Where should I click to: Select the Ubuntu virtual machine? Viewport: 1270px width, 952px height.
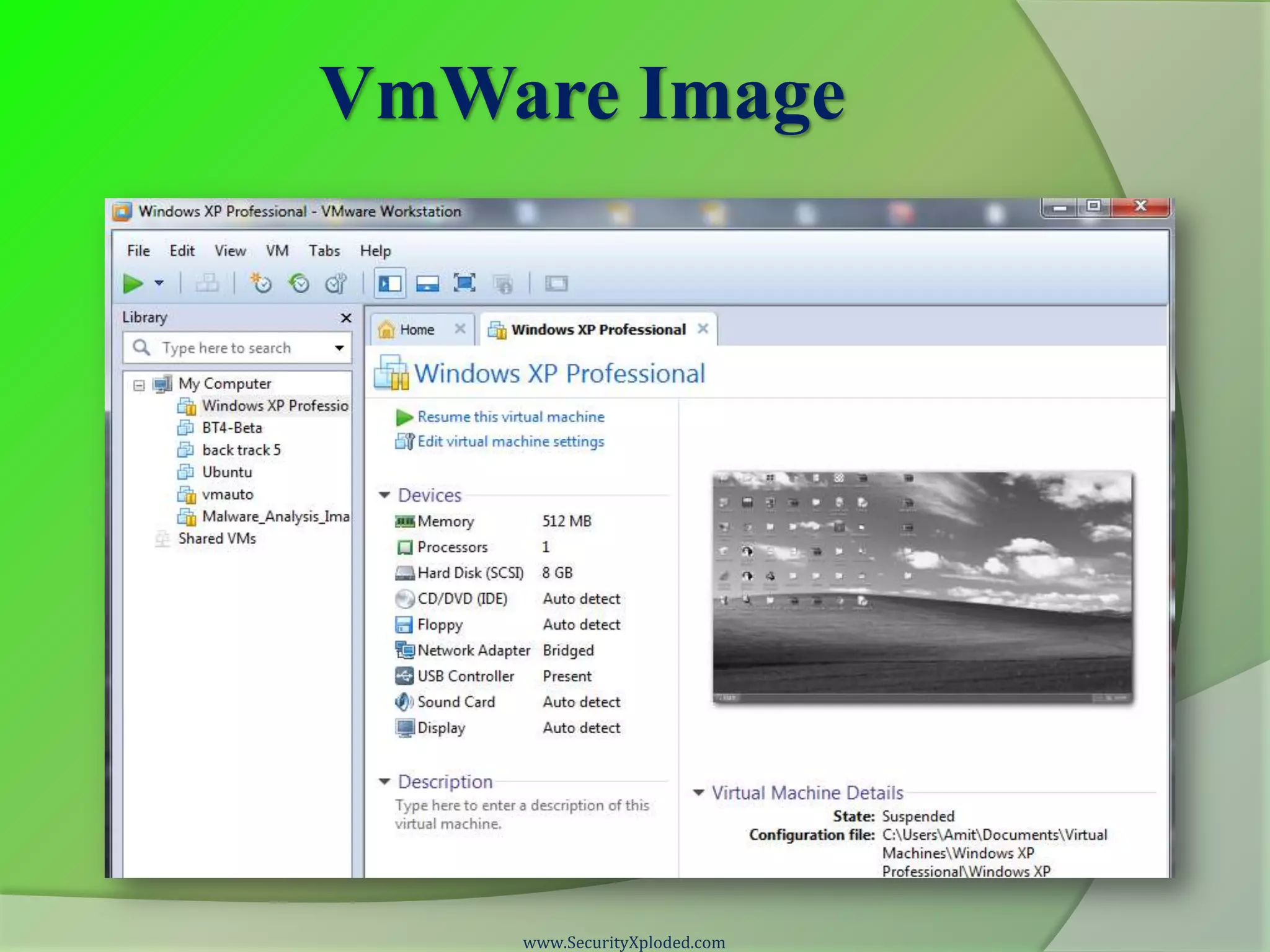227,472
